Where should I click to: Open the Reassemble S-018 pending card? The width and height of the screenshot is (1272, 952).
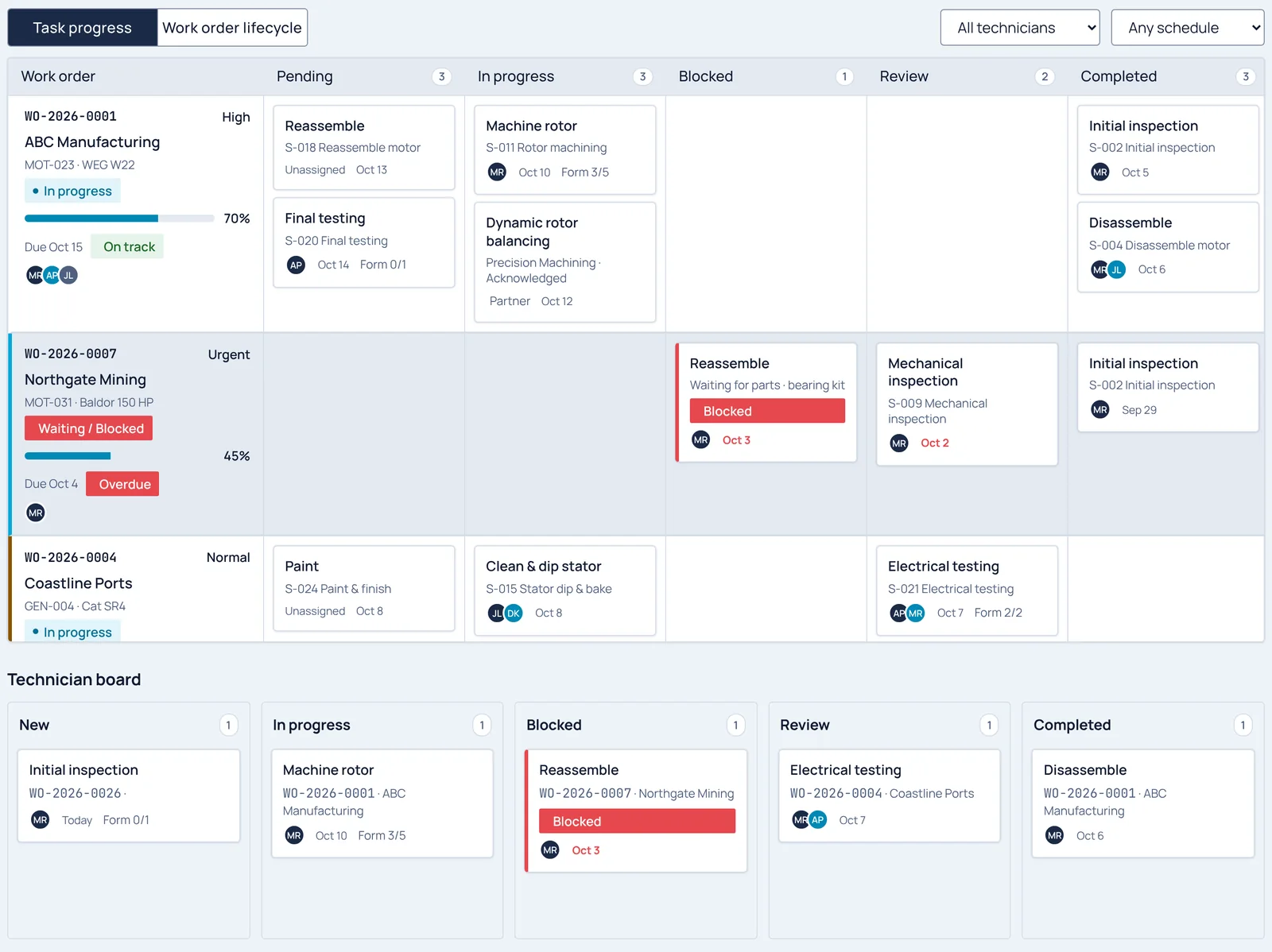tap(364, 148)
